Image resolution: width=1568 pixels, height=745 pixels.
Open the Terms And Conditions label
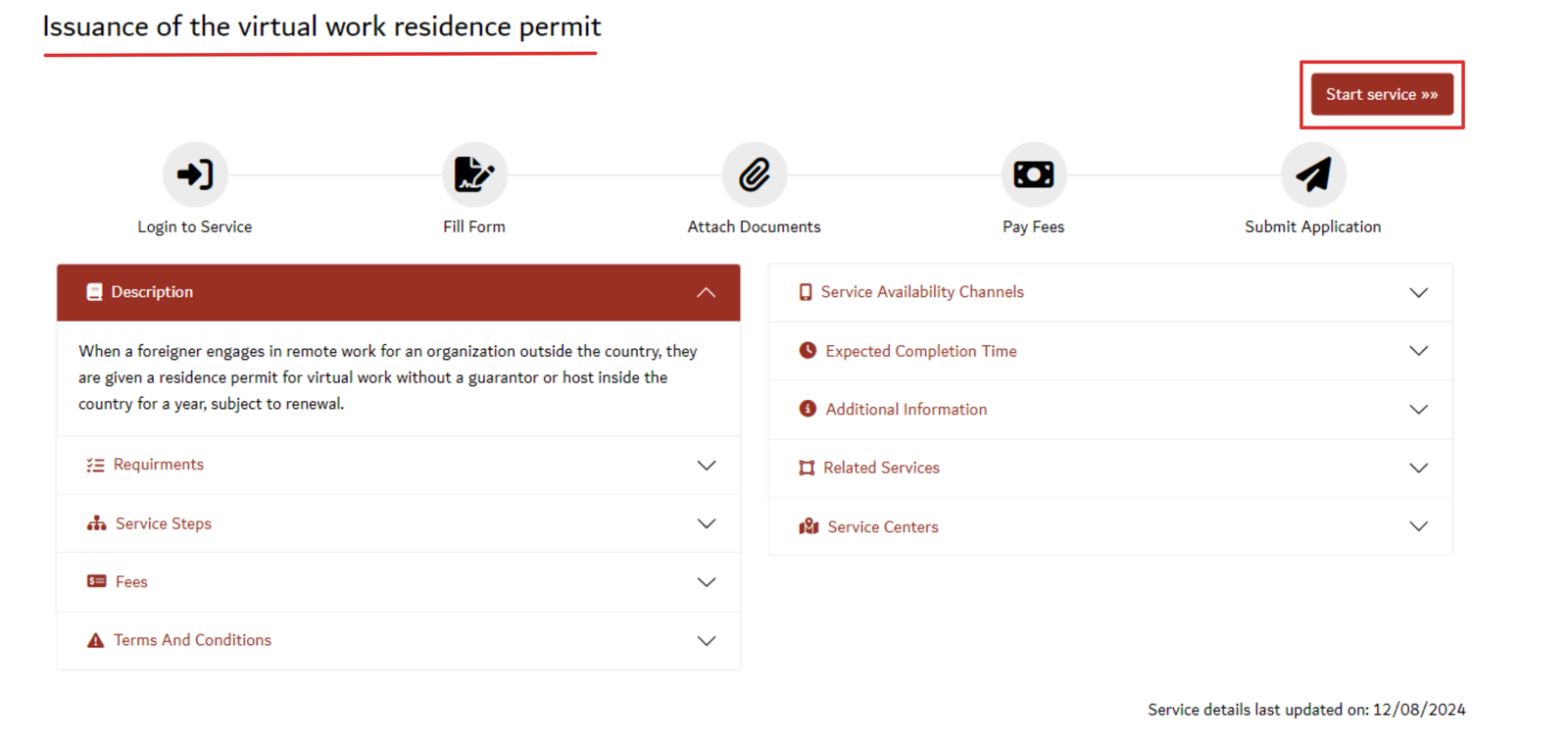pos(192,640)
